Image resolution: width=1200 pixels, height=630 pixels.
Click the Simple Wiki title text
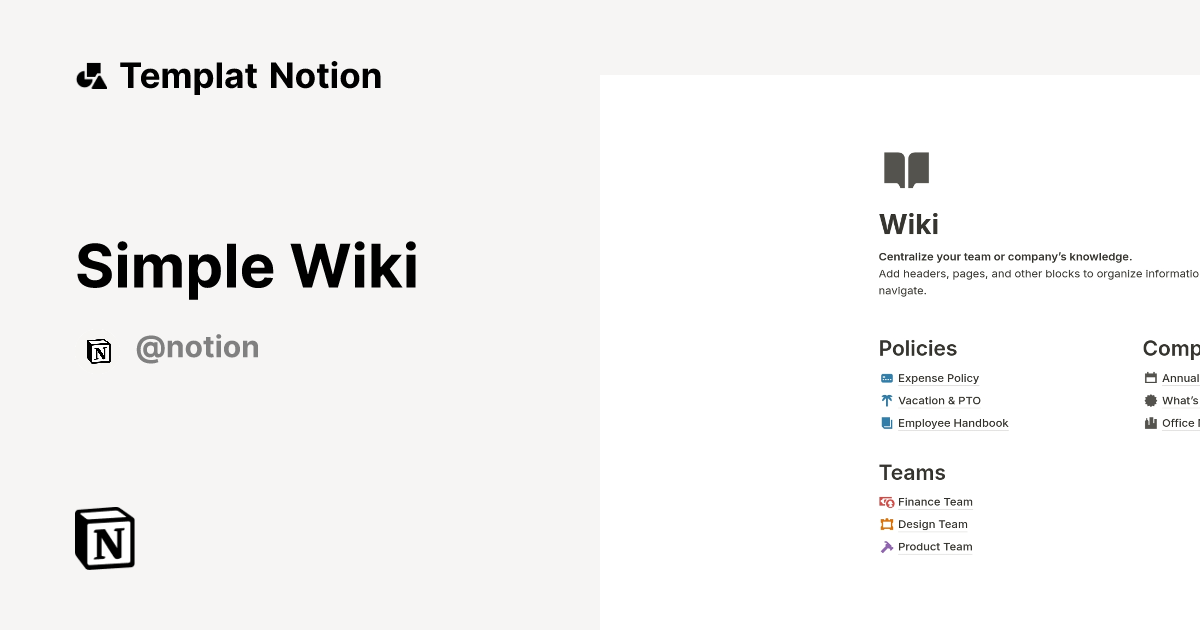[247, 266]
